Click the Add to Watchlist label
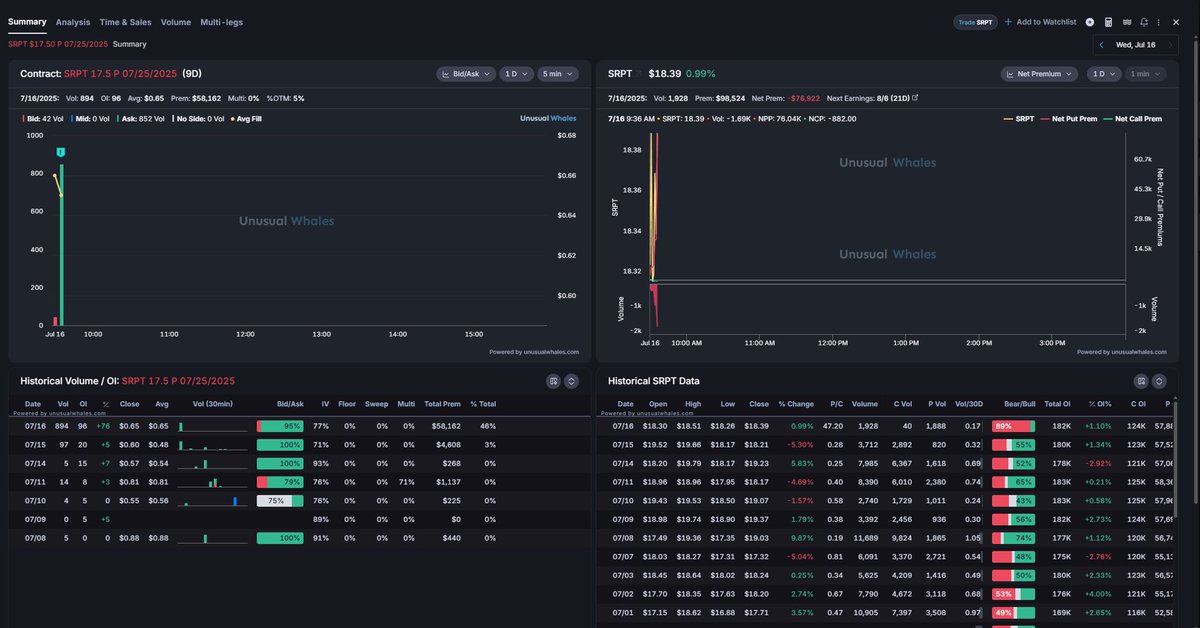 (x=1046, y=22)
